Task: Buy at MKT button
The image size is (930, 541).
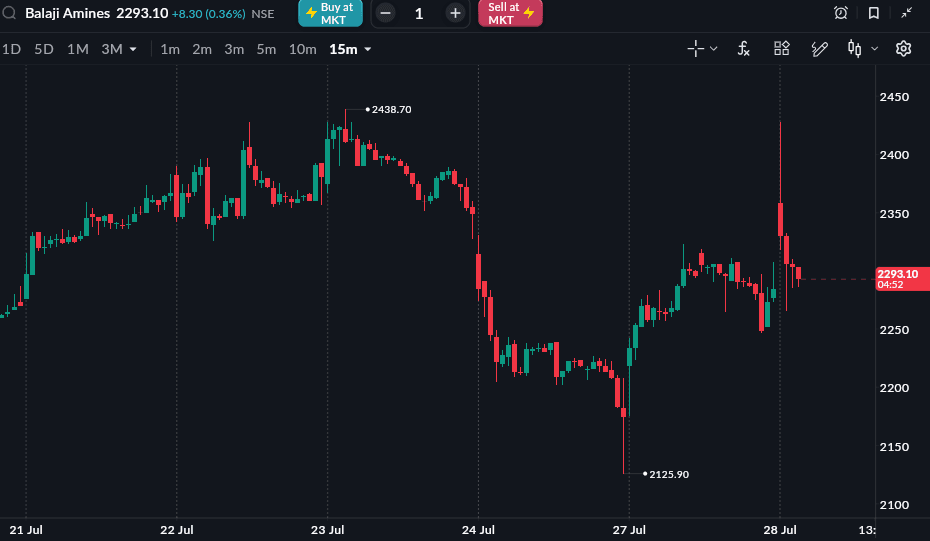Action: (330, 13)
